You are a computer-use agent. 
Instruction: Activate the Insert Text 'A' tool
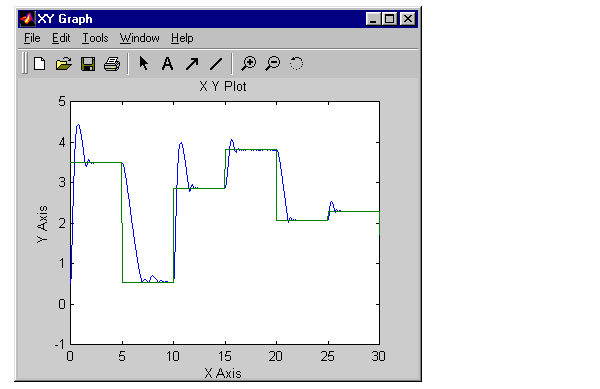click(167, 64)
